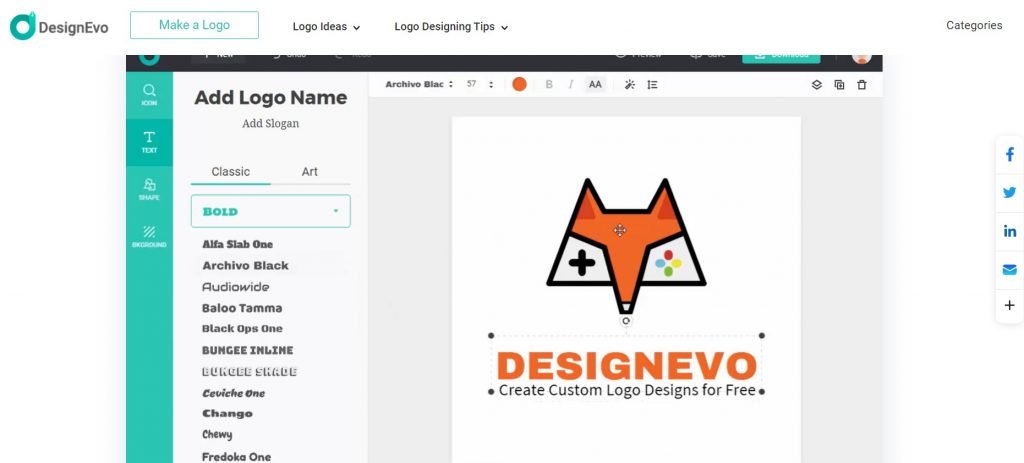Open the Categories link
Screen dimensions: 1024x463
[x=974, y=26]
